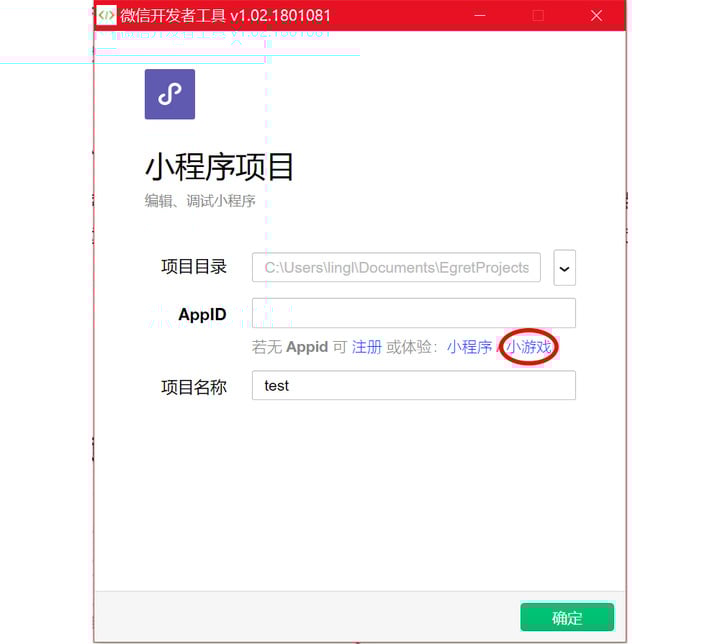Click the WeChat DevTools title bar icon
Viewport: 720px width, 644px height.
[106, 15]
